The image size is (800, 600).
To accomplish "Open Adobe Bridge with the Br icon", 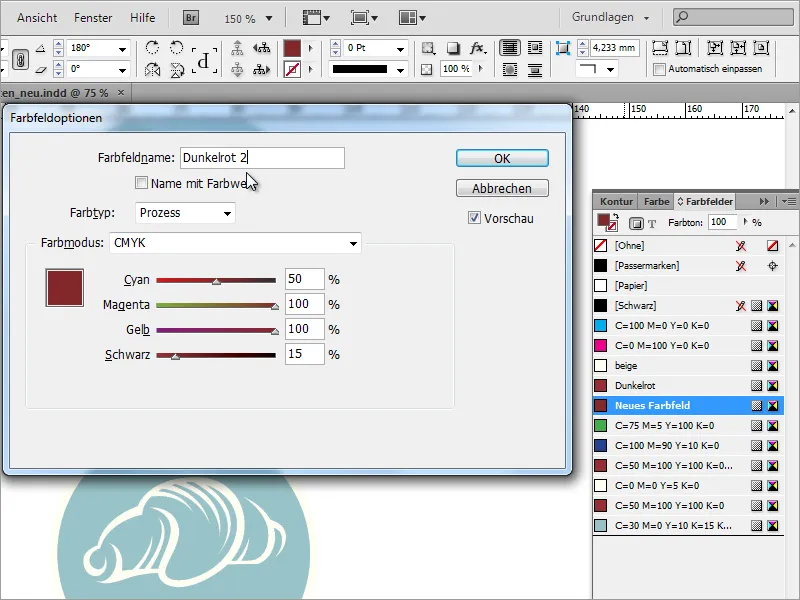I will click(190, 18).
